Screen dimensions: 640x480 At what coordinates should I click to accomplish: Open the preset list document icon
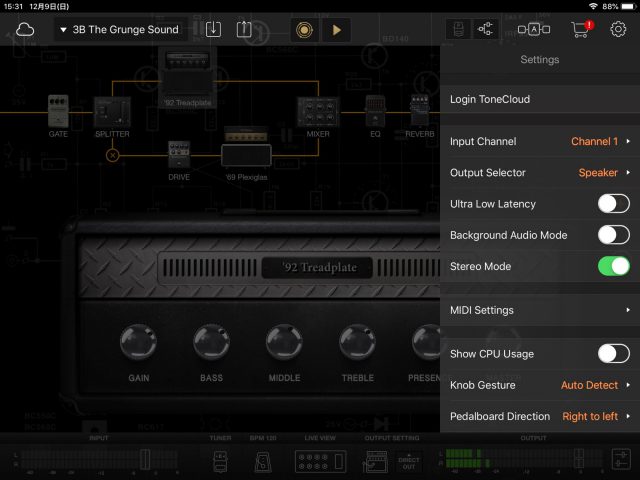point(458,29)
